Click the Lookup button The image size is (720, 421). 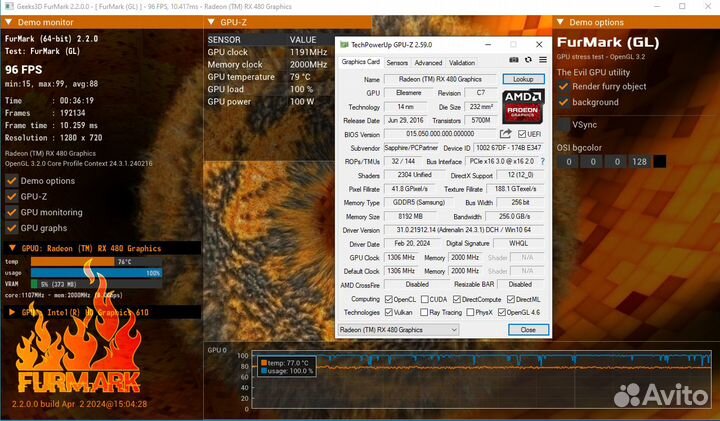[523, 79]
